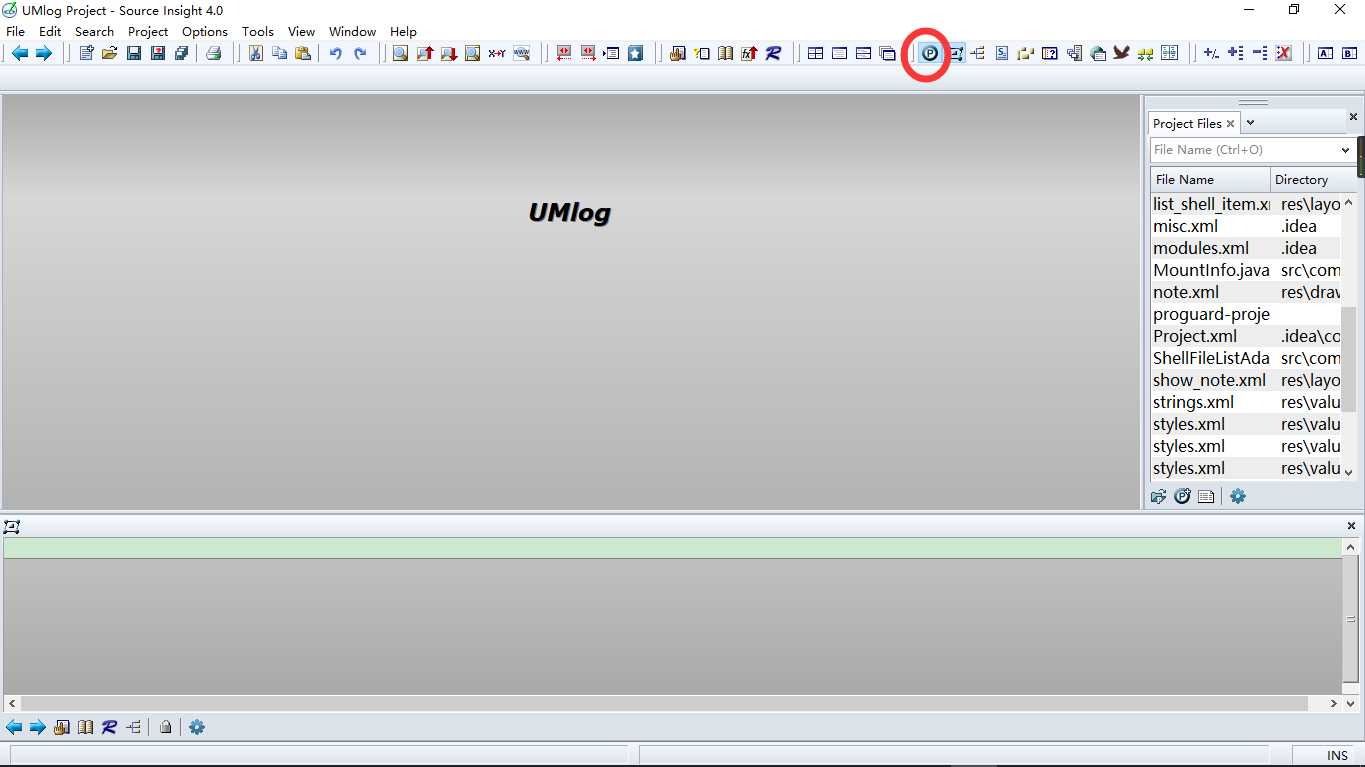Click the +/- toggle outline icon
Image resolution: width=1365 pixels, height=767 pixels.
point(1211,53)
